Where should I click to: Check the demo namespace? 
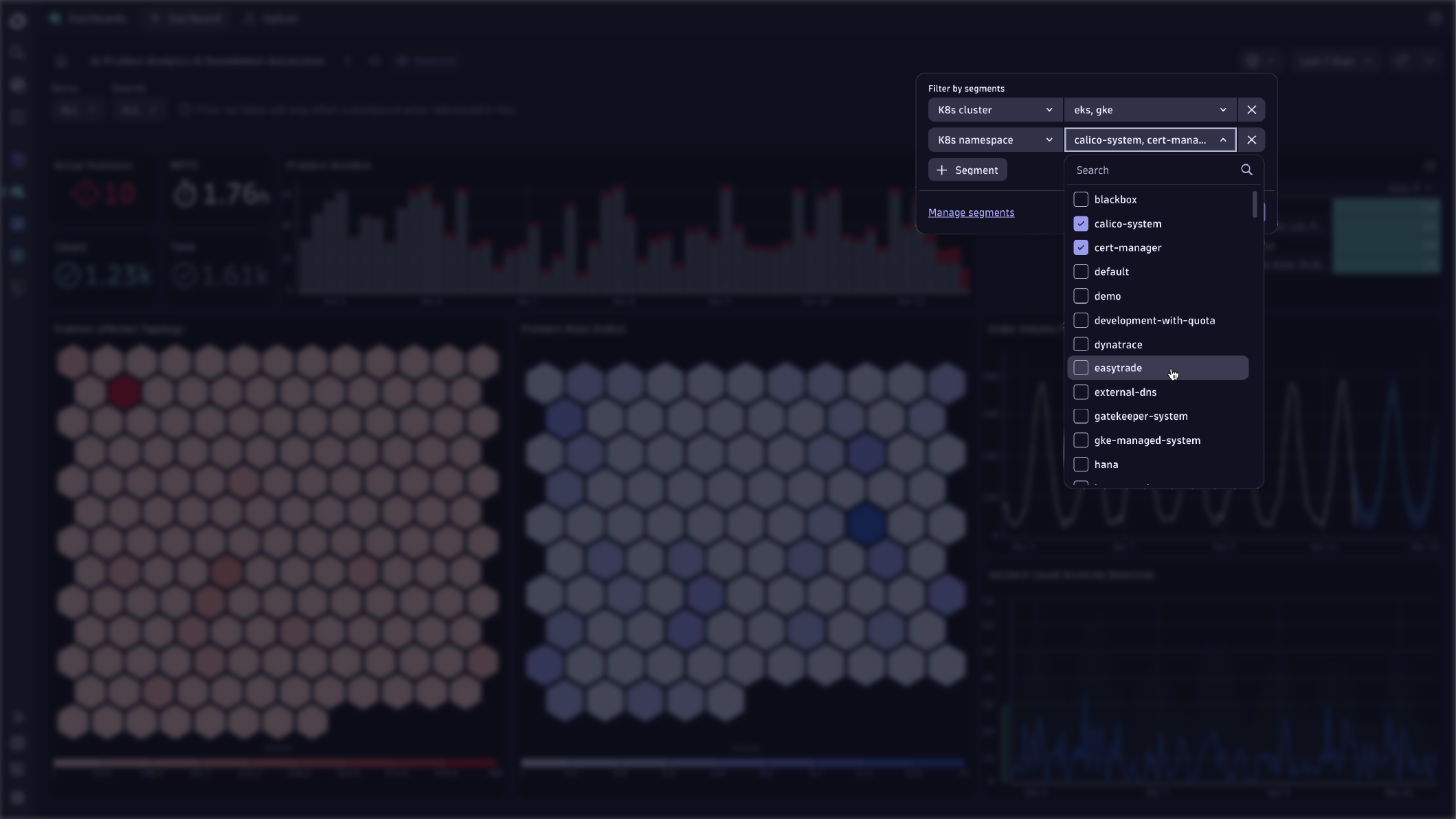click(1081, 296)
